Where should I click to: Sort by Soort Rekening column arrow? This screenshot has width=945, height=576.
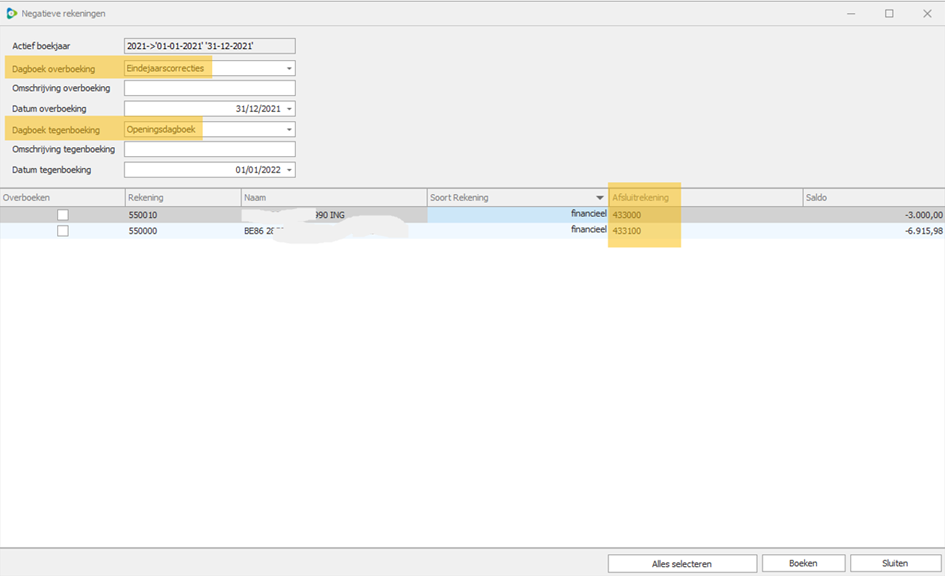coord(600,198)
